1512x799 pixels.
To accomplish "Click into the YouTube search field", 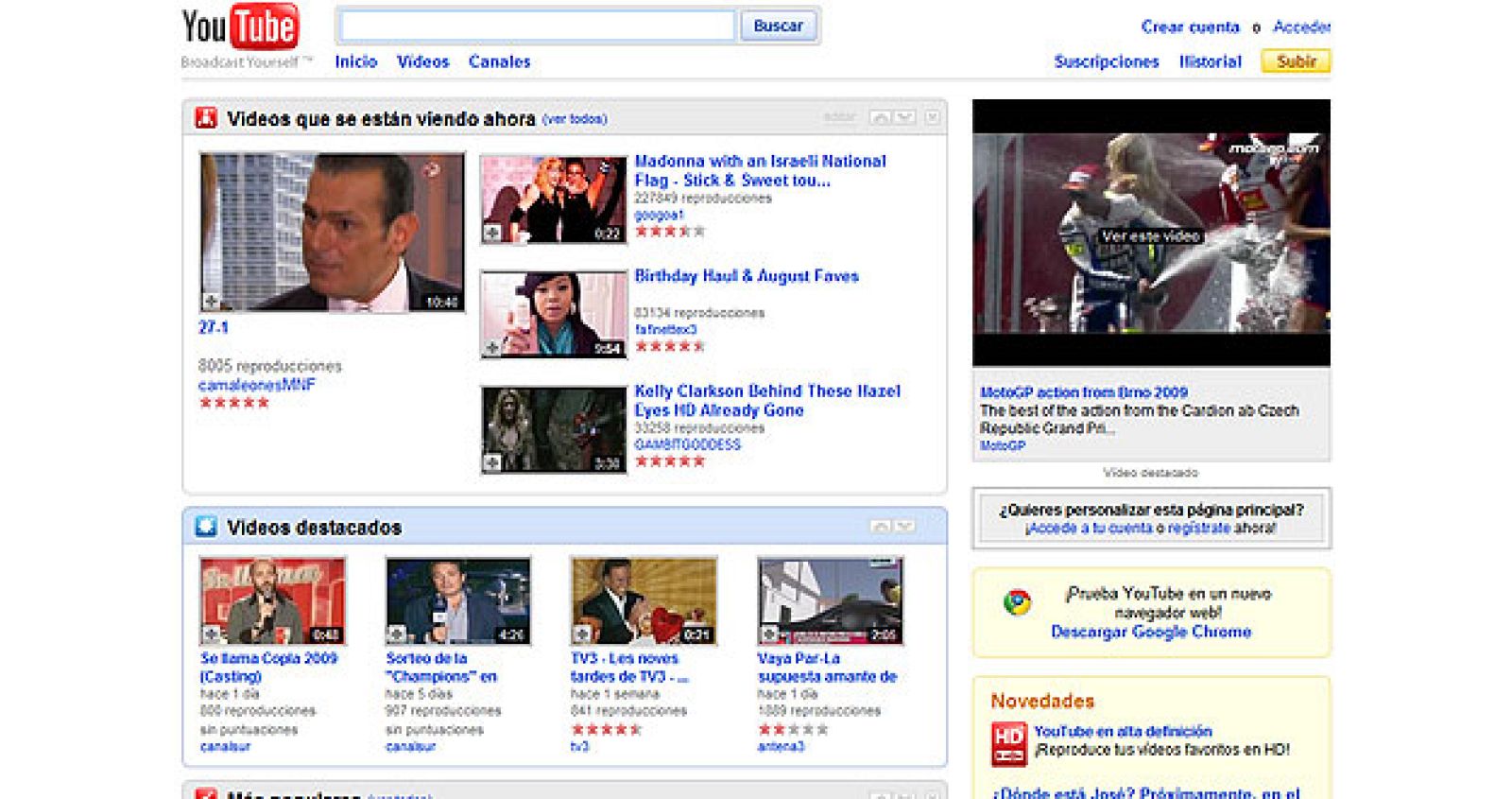I will 536,26.
